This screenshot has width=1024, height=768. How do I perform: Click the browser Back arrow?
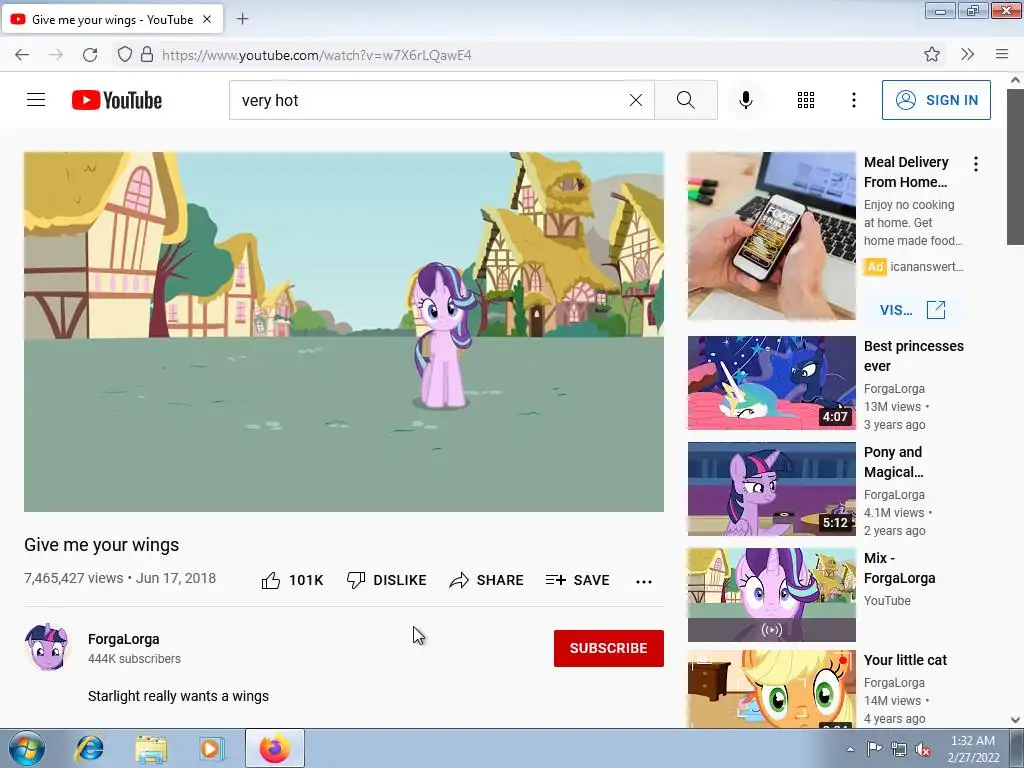click(x=22, y=55)
